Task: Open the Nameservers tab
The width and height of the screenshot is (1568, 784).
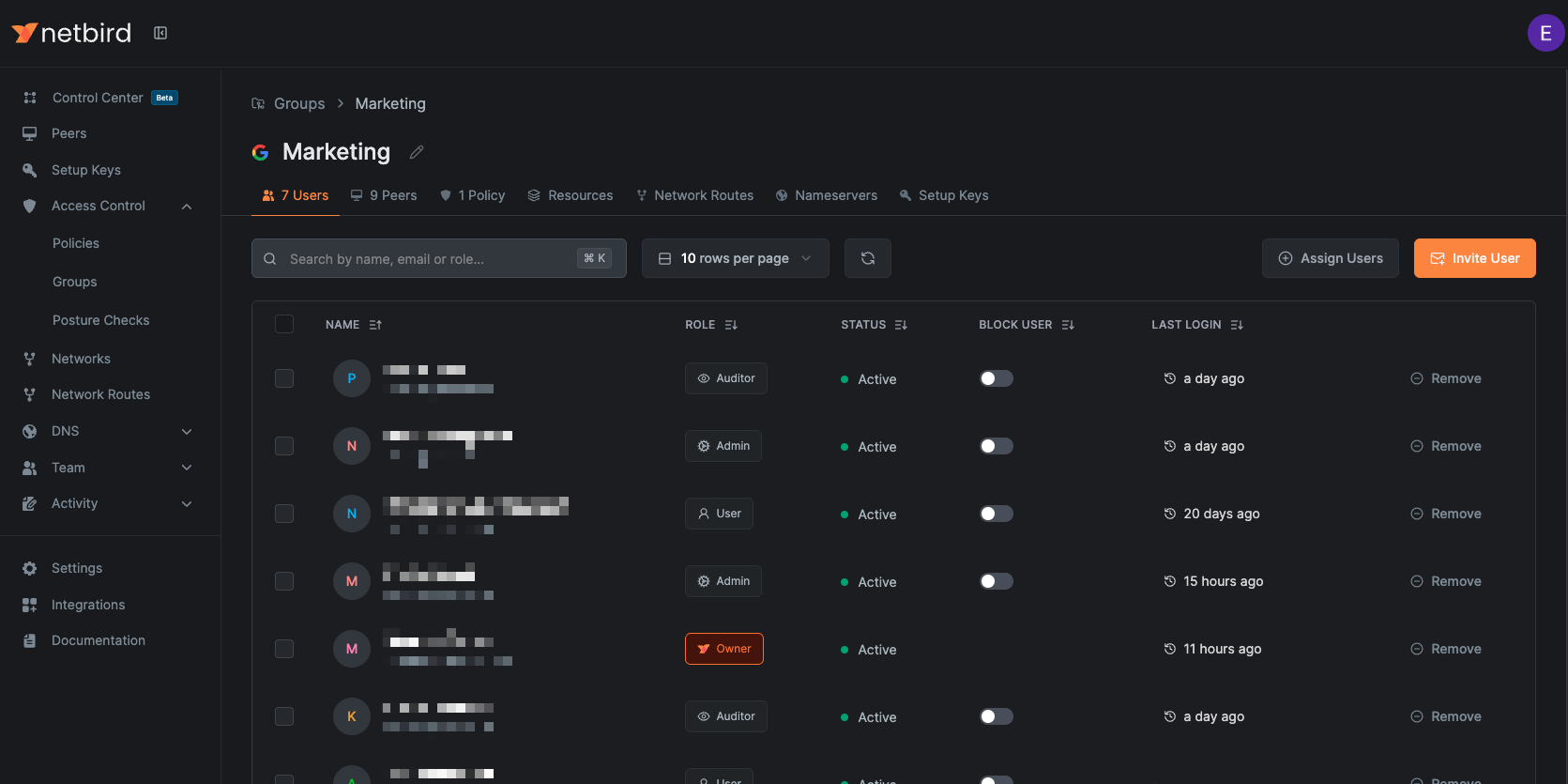Action: pos(826,195)
